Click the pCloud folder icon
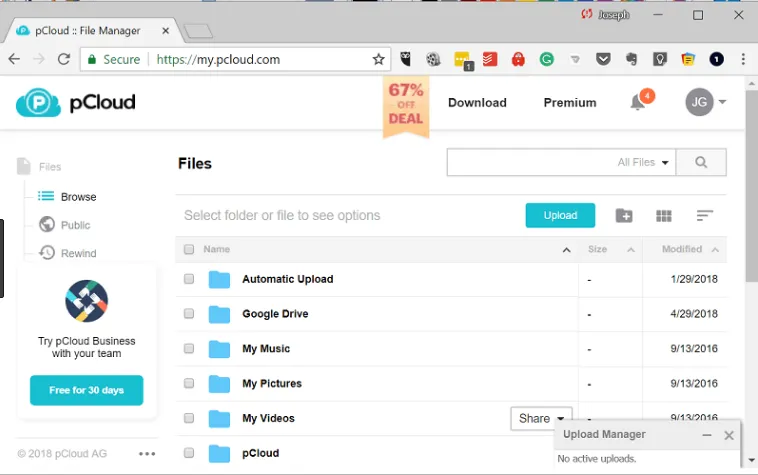The height and width of the screenshot is (475, 758). tap(219, 453)
